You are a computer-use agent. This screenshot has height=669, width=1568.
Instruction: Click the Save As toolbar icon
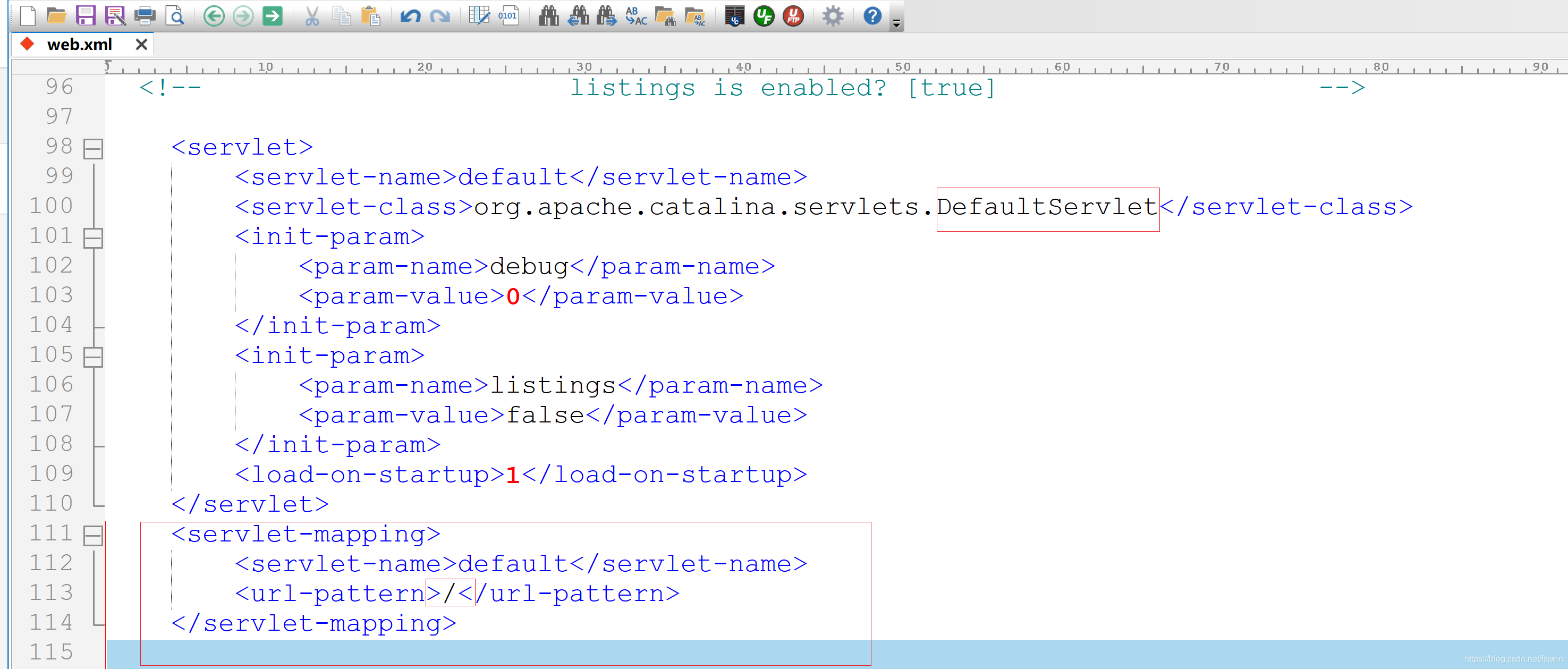click(115, 15)
